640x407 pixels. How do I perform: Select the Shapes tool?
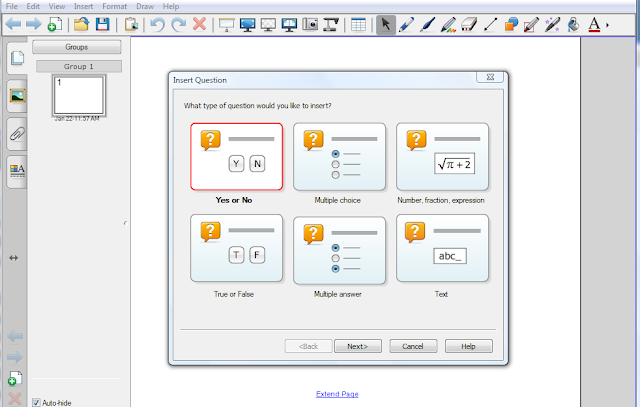click(x=511, y=24)
